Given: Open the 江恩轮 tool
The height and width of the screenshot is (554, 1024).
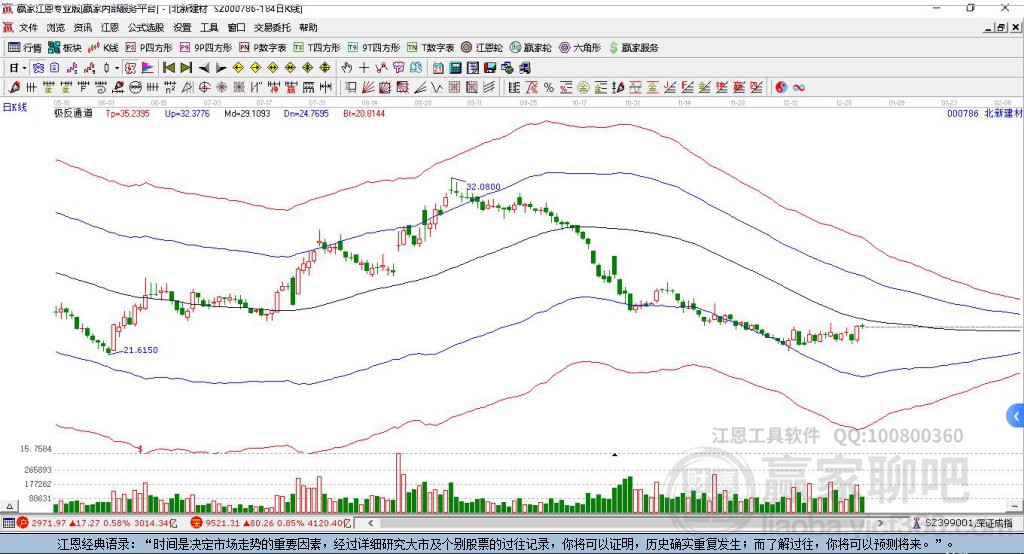Looking at the screenshot, I should tap(482, 48).
